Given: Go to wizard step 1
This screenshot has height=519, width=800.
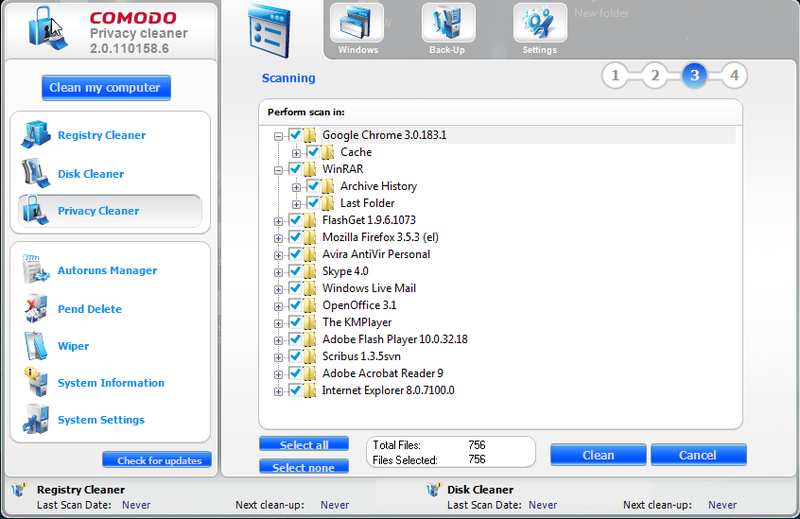Looking at the screenshot, I should click(x=615, y=76).
